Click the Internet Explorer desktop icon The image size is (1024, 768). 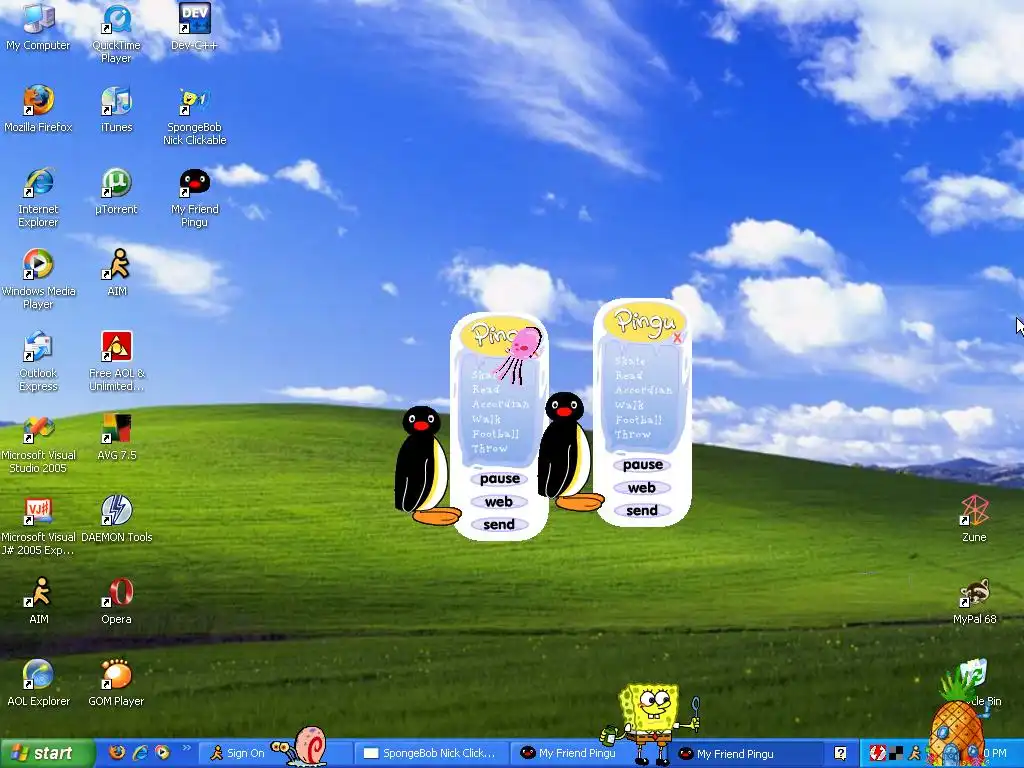click(38, 198)
